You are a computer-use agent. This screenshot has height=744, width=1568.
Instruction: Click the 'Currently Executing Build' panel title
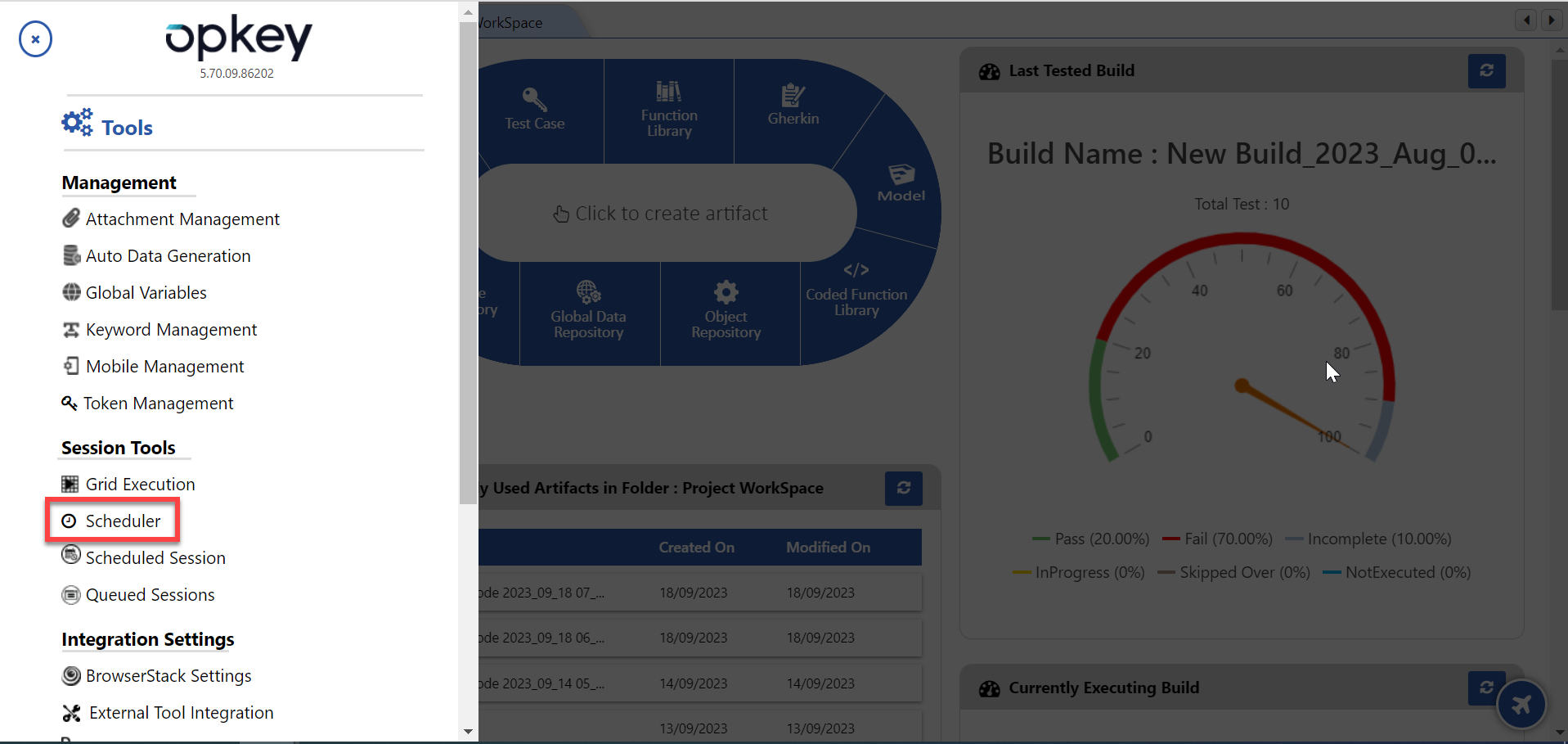tap(1103, 688)
